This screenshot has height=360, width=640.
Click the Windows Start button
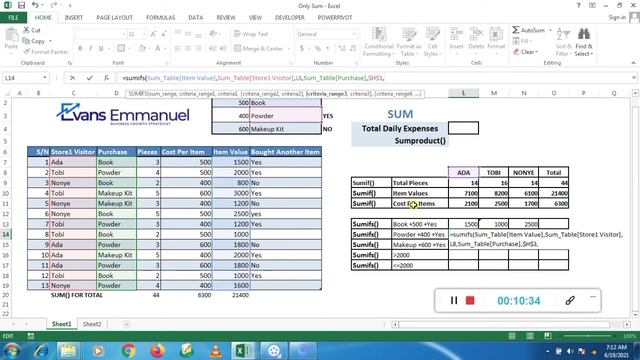coord(12,351)
